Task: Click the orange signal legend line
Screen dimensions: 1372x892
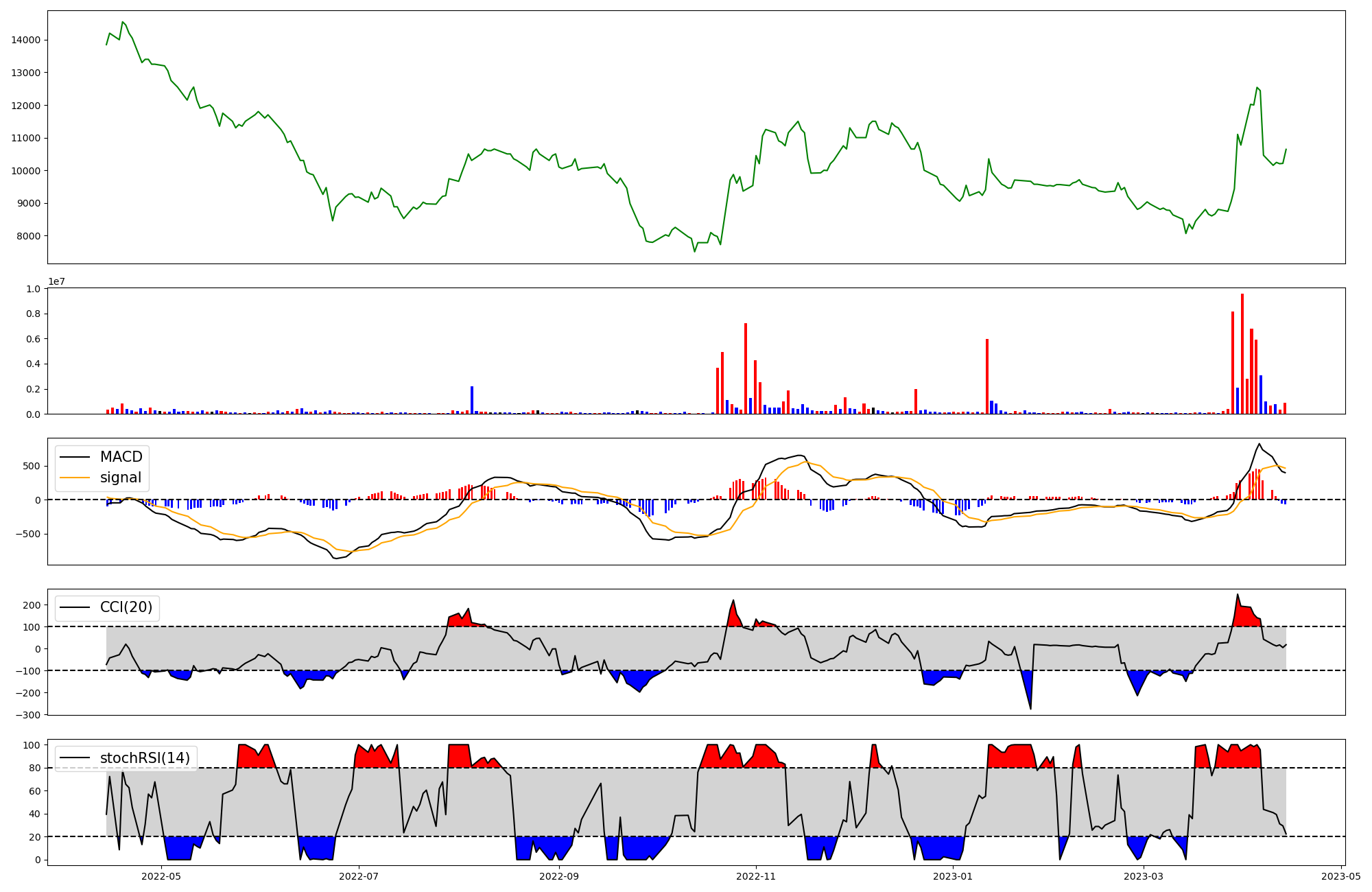Action: (75, 478)
